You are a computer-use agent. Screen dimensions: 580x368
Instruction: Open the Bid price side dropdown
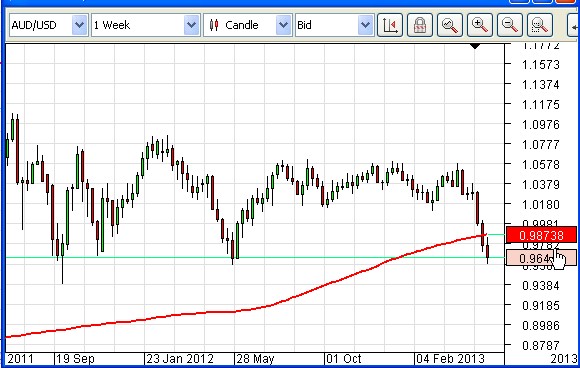pyautogui.click(x=365, y=25)
